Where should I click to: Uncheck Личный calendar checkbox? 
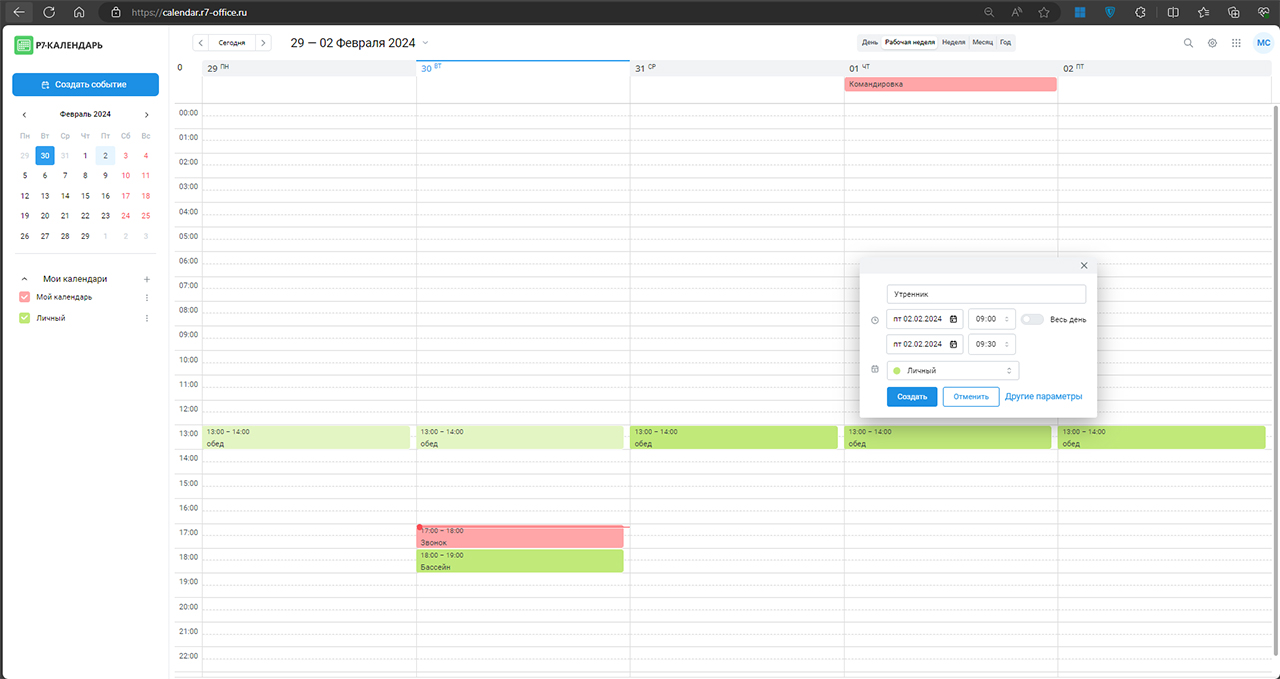pos(25,318)
